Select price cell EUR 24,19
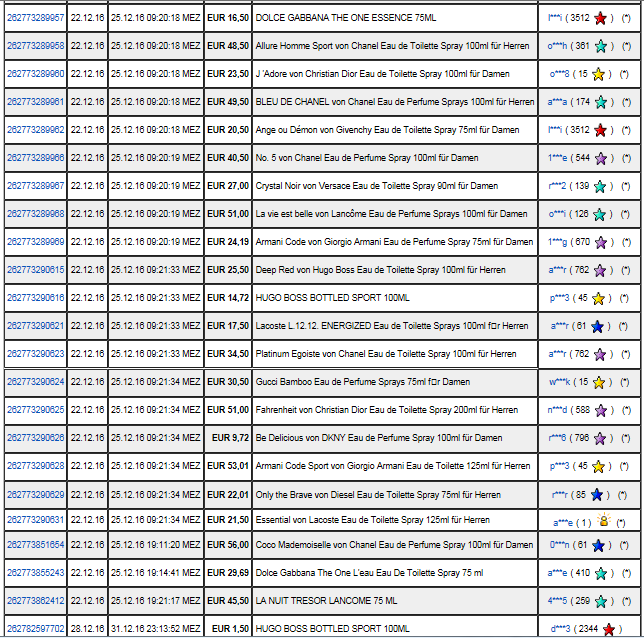This screenshot has width=644, height=638. click(x=228, y=242)
